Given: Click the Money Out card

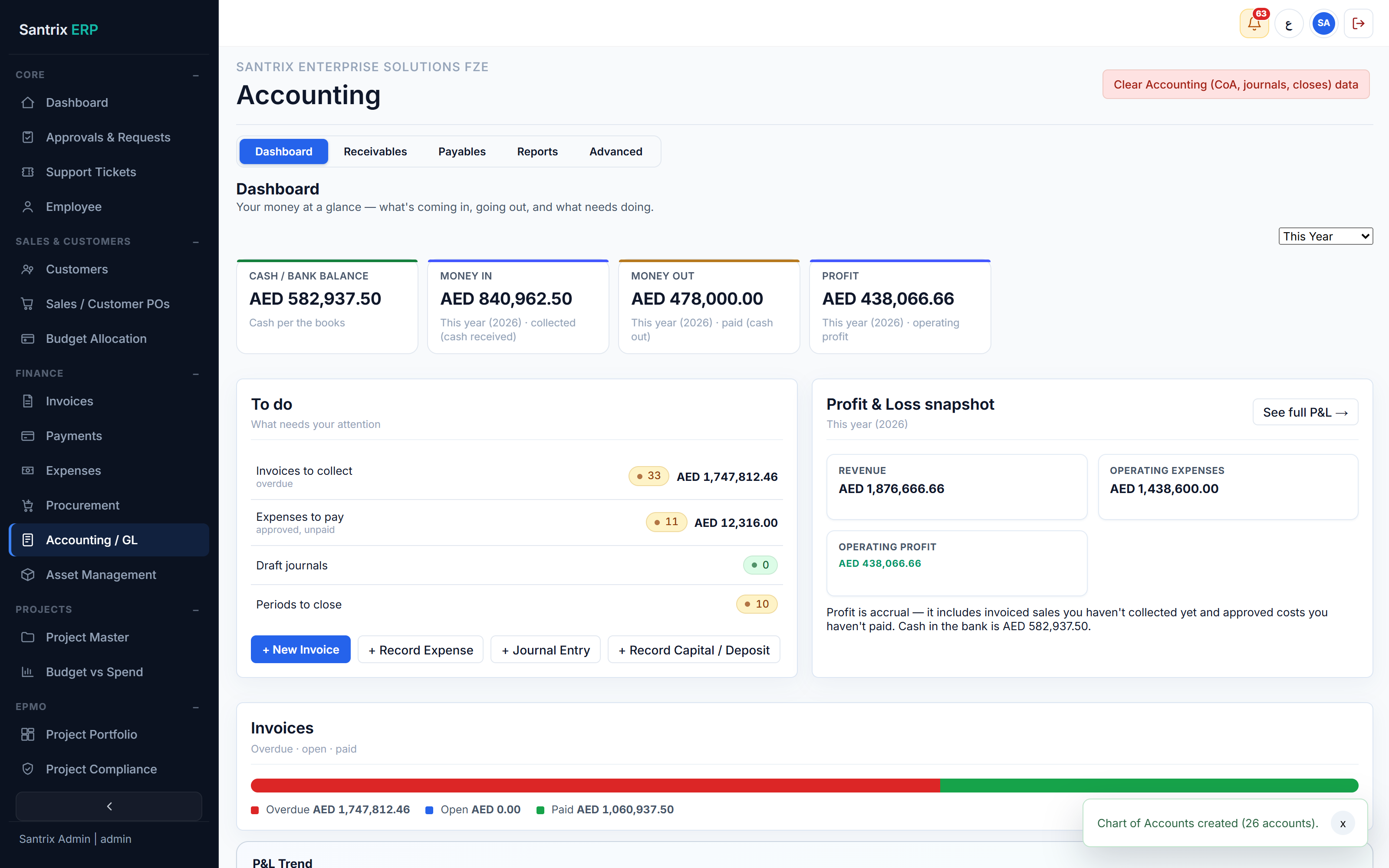Looking at the screenshot, I should tap(709, 306).
